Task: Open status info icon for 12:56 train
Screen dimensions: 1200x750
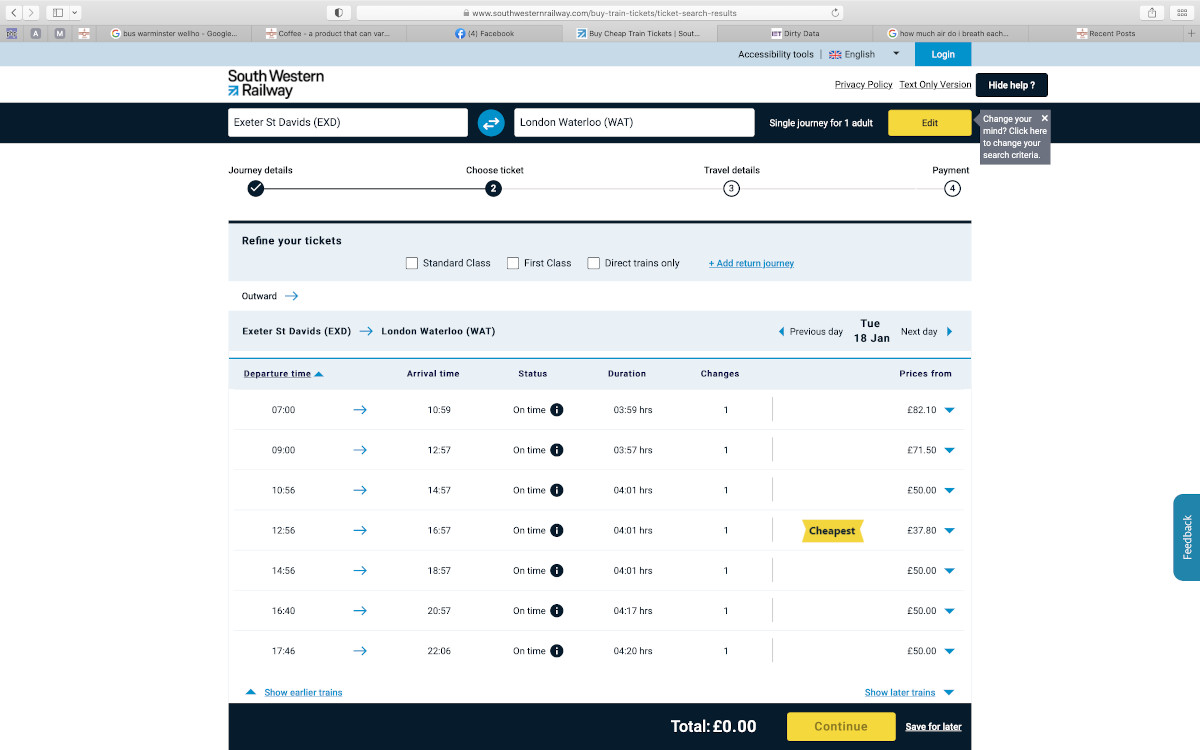Action: (557, 531)
